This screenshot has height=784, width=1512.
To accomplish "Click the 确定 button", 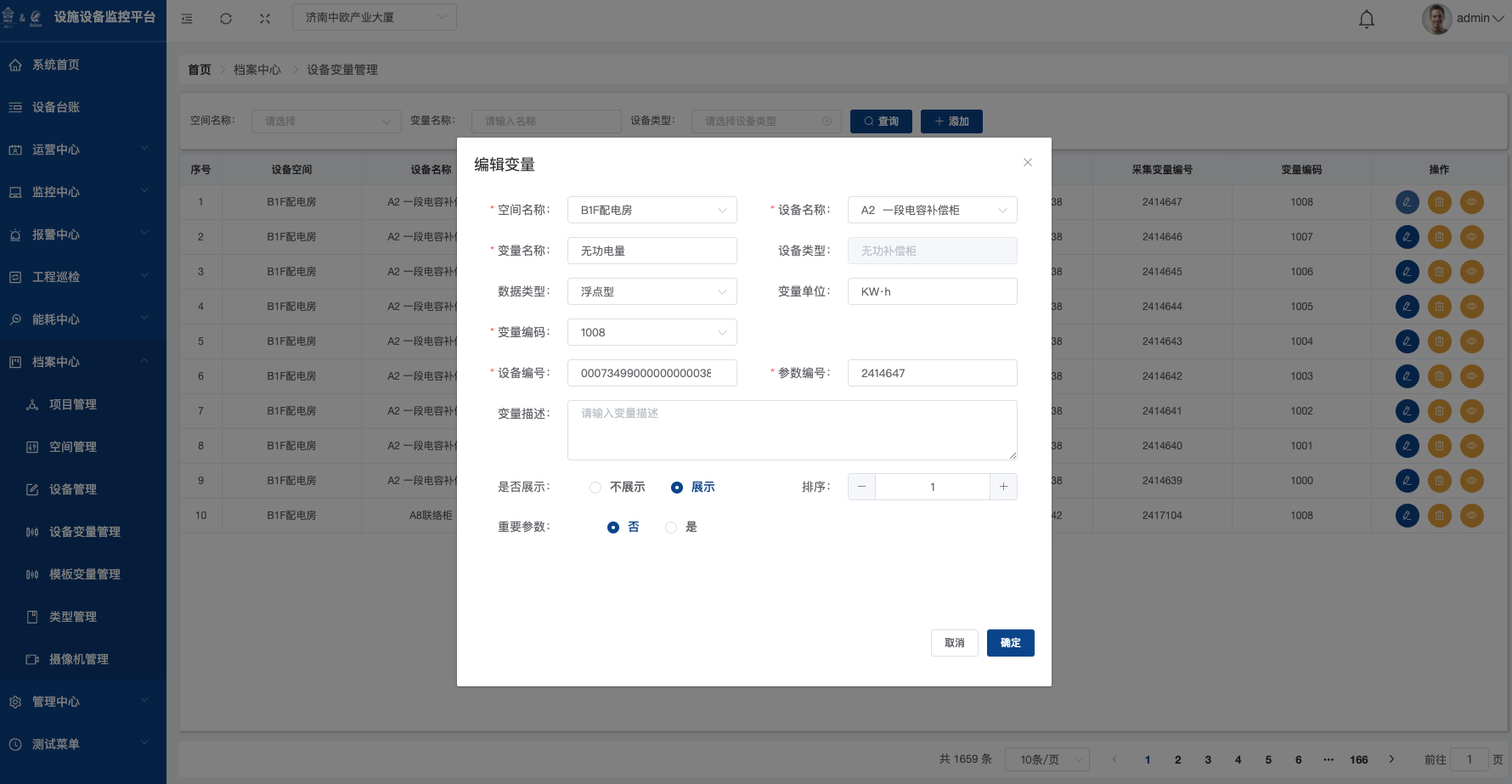I will [x=1010, y=643].
